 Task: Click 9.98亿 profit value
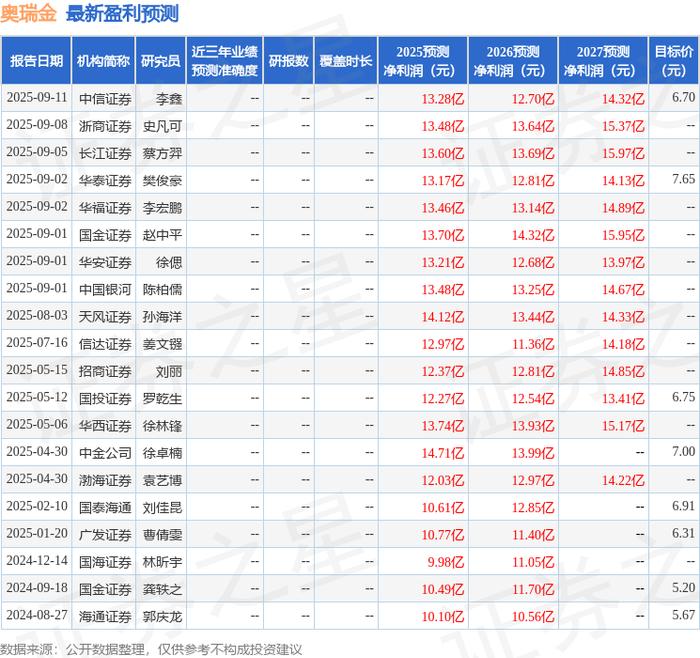tap(446, 562)
